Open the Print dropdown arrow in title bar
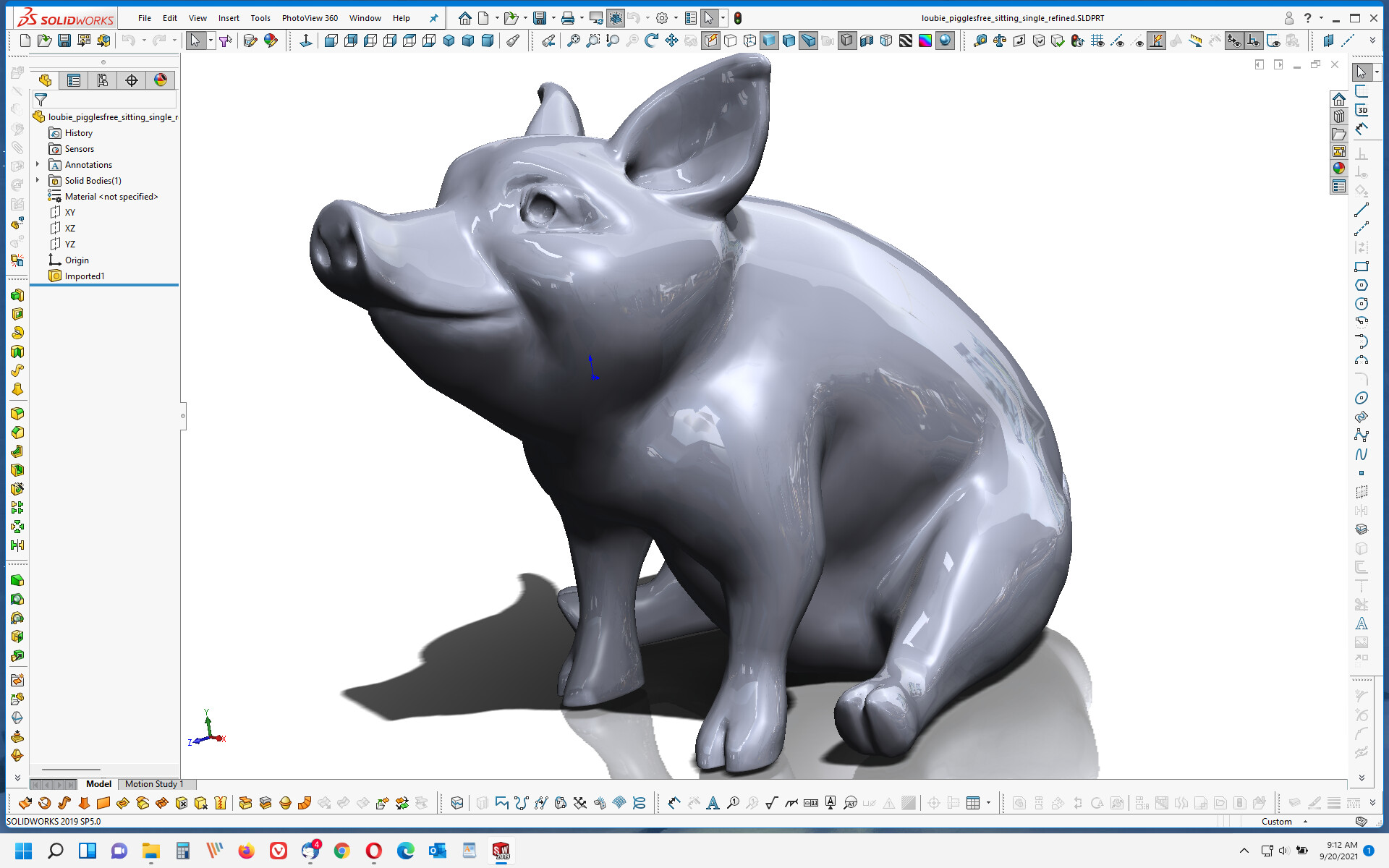The image size is (1389, 868). coord(582,18)
